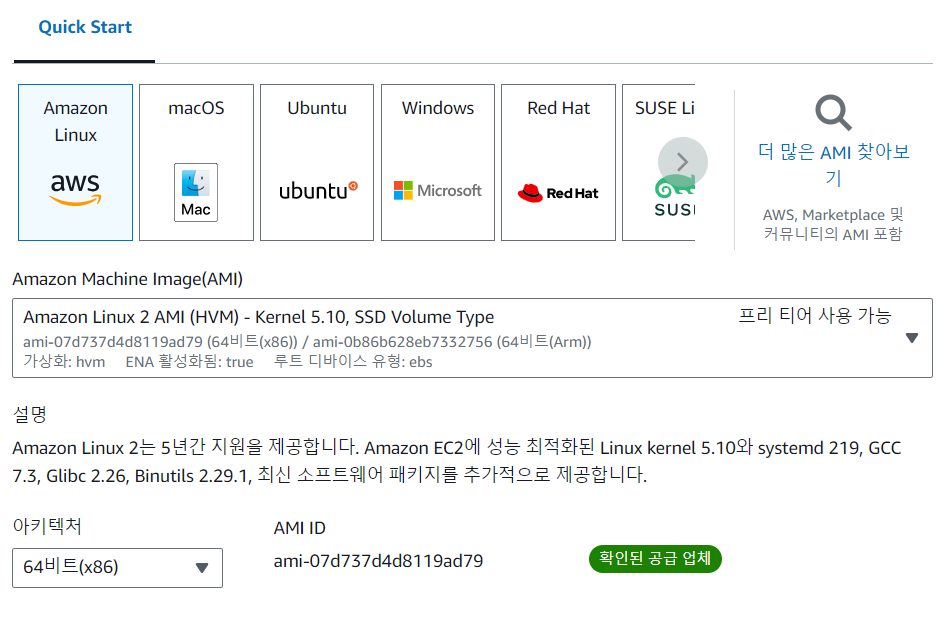945x625 pixels.
Task: Click the 'ENA 활성화됨: true' text
Action: [189, 362]
